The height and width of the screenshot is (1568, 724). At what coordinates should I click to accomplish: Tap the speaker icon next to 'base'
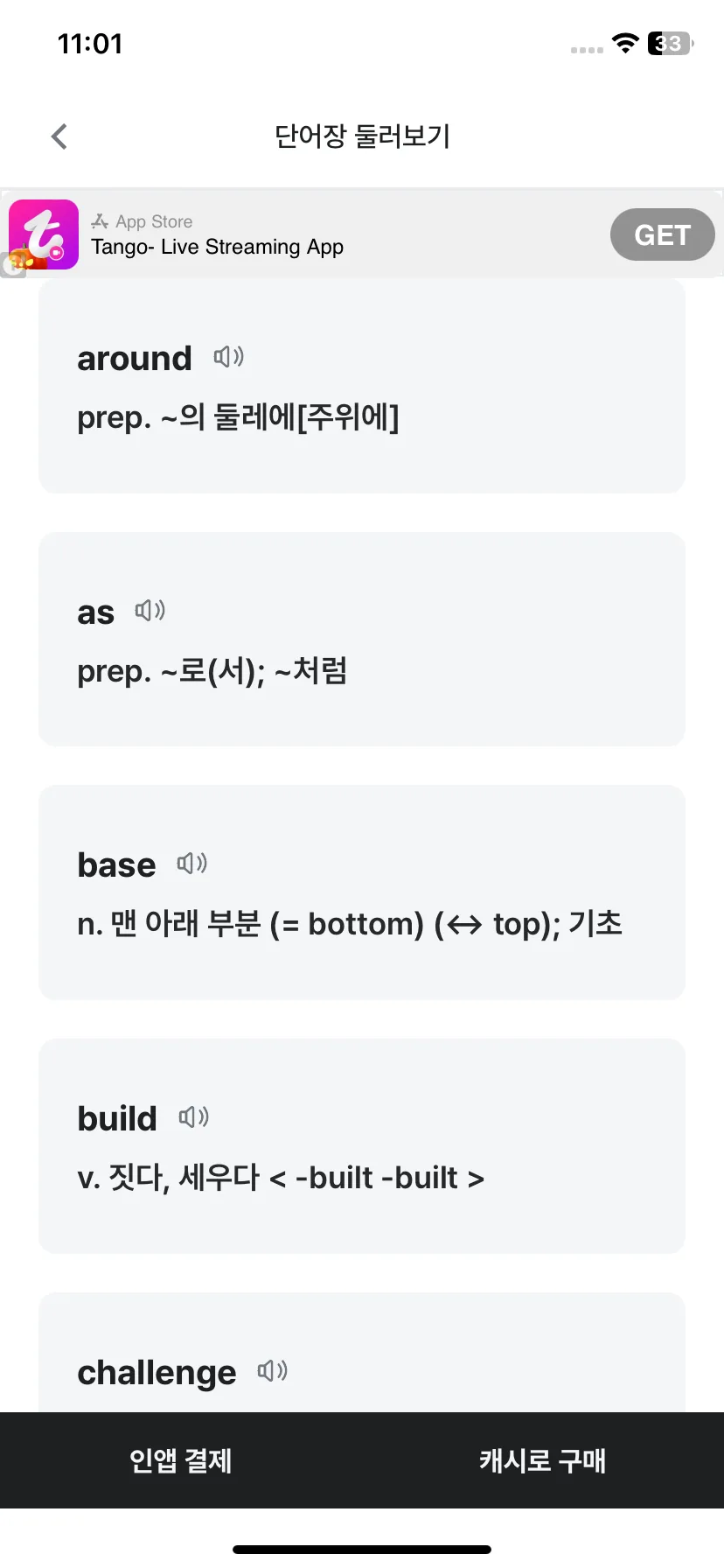coord(192,864)
